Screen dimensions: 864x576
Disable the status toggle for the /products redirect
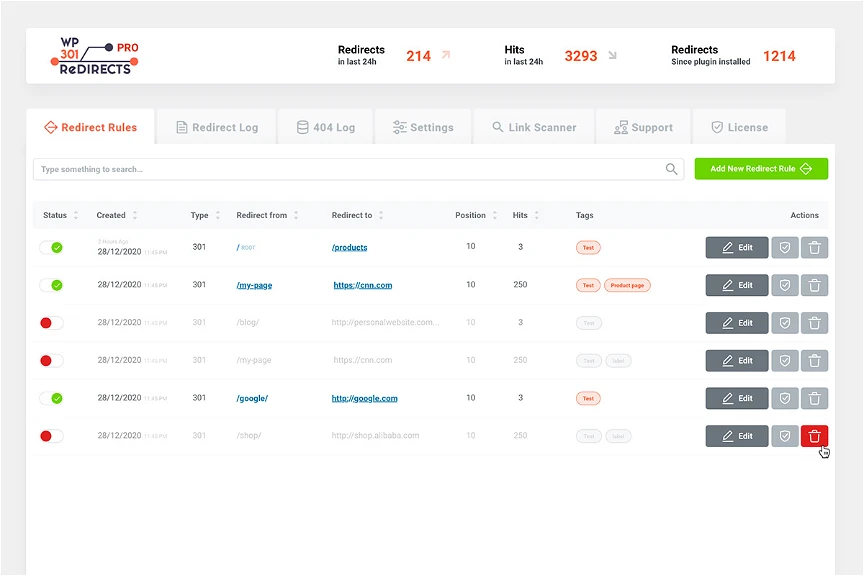pos(53,247)
